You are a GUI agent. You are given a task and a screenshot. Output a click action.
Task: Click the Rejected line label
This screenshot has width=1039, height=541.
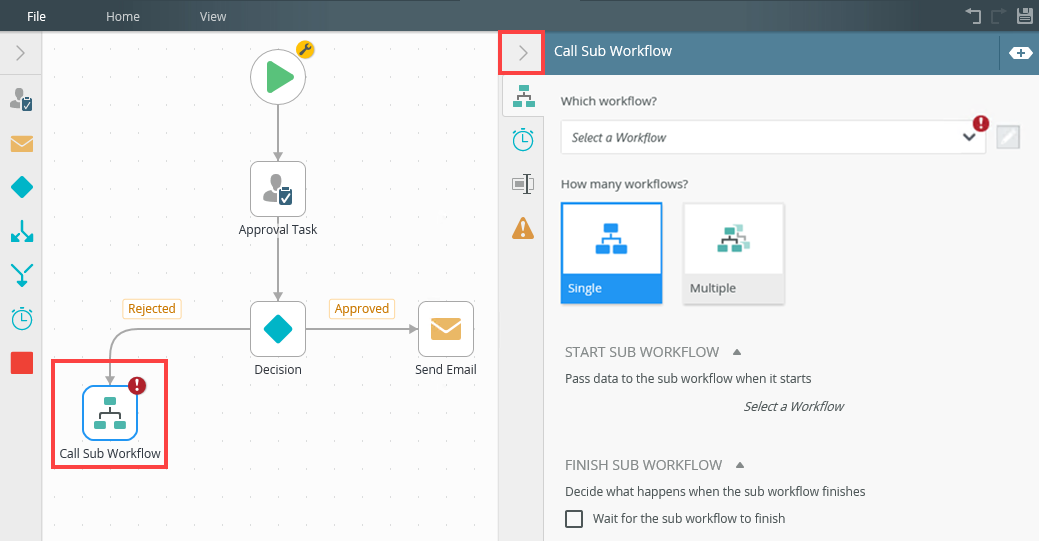click(152, 309)
